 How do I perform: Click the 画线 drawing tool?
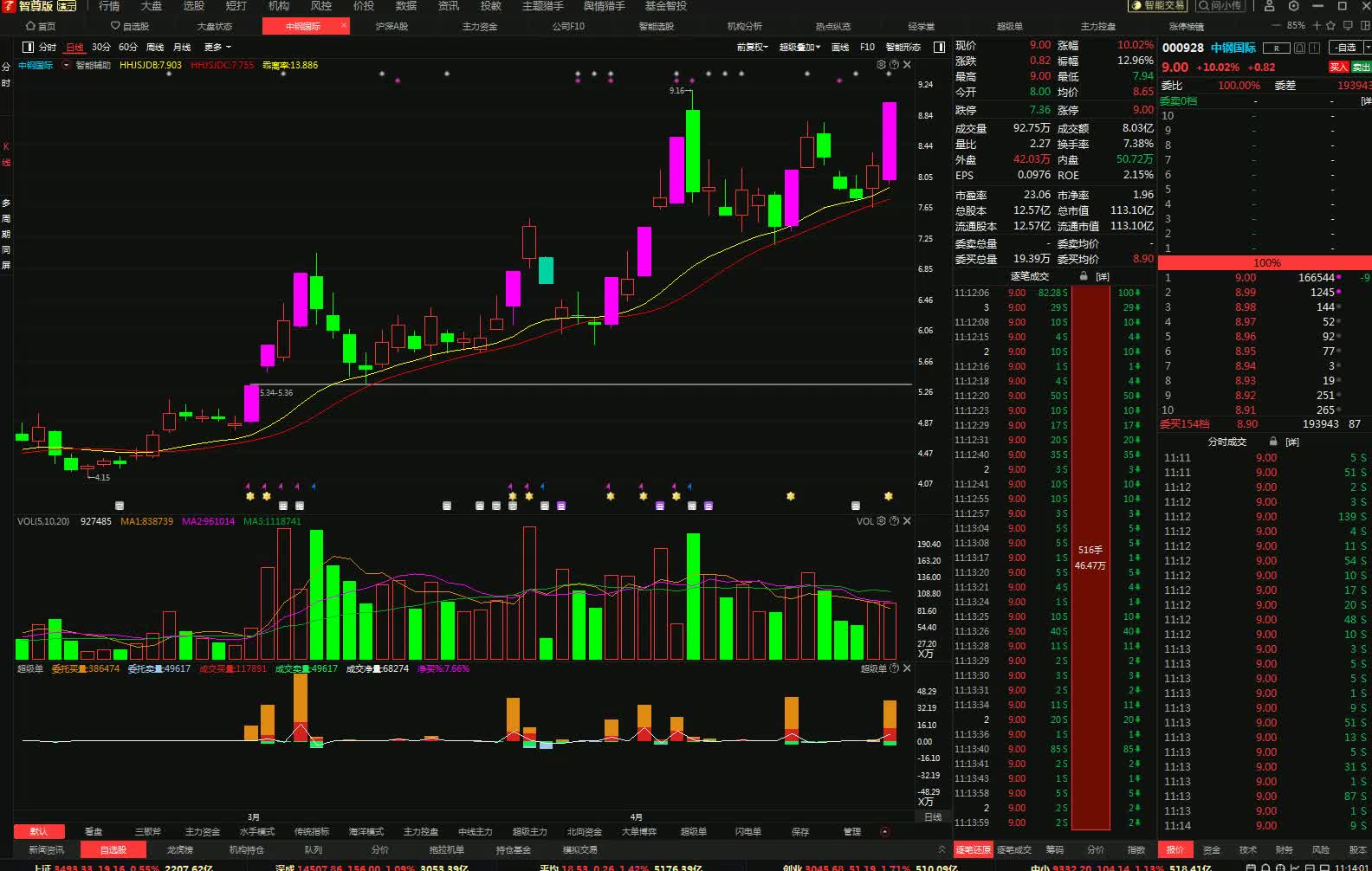pos(840,47)
